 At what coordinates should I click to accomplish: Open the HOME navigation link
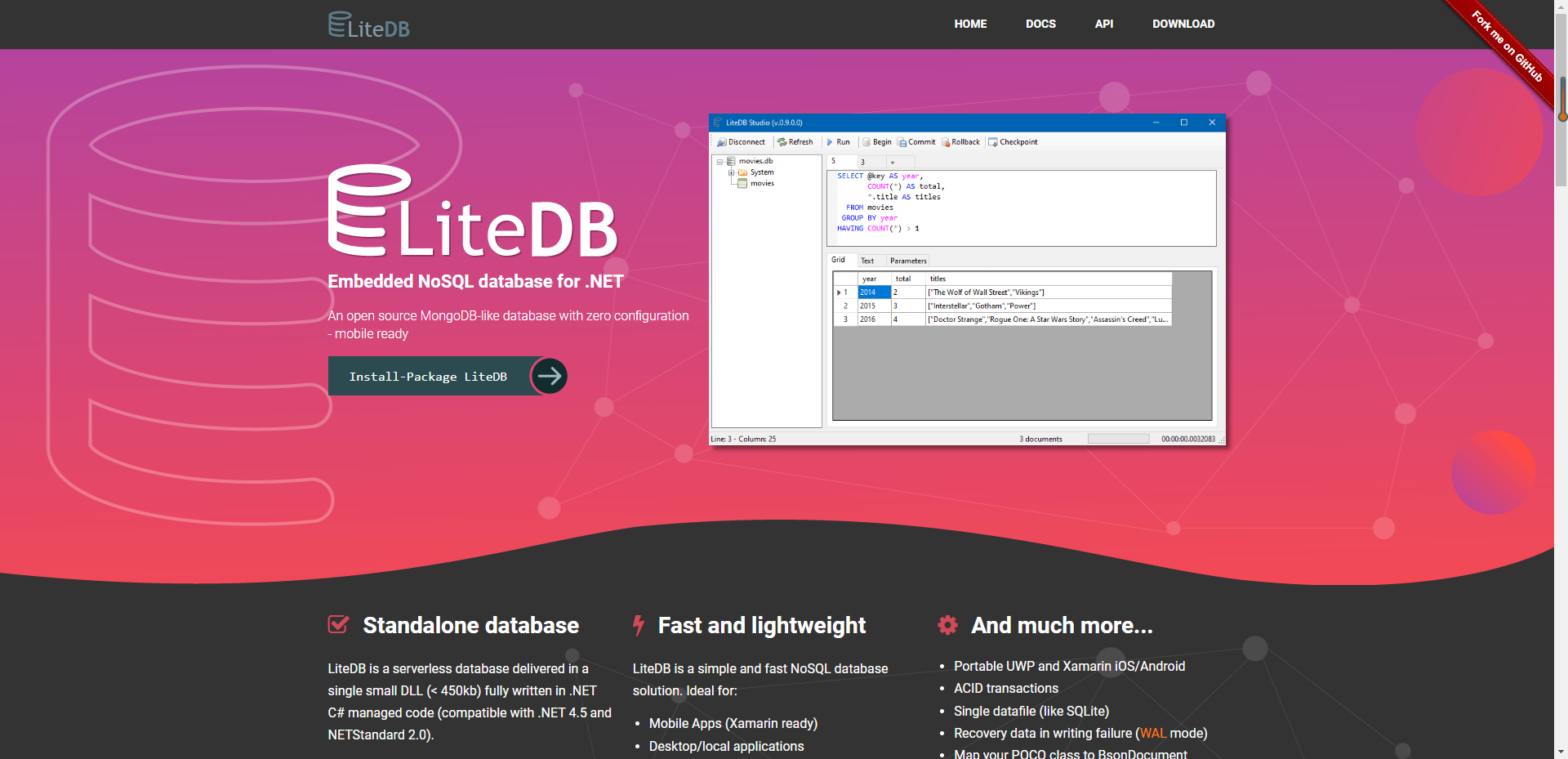pyautogui.click(x=970, y=24)
